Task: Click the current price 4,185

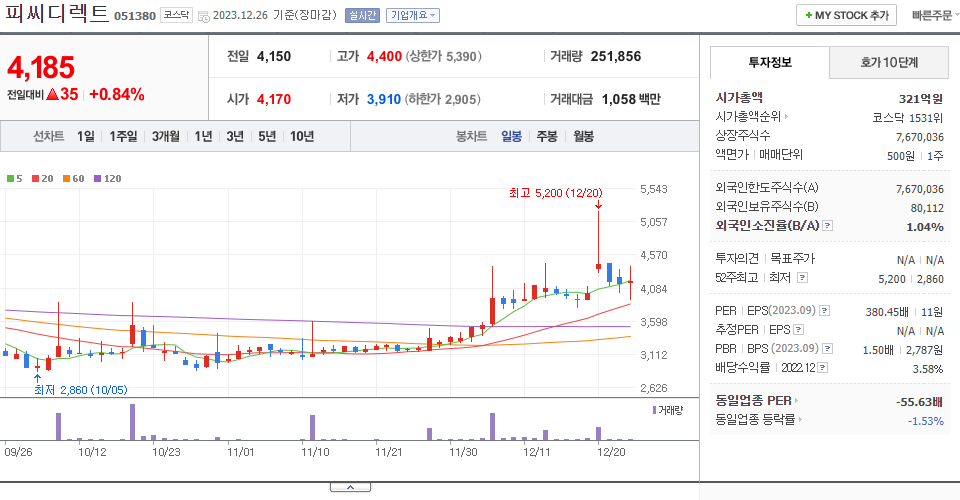Action: (x=41, y=67)
